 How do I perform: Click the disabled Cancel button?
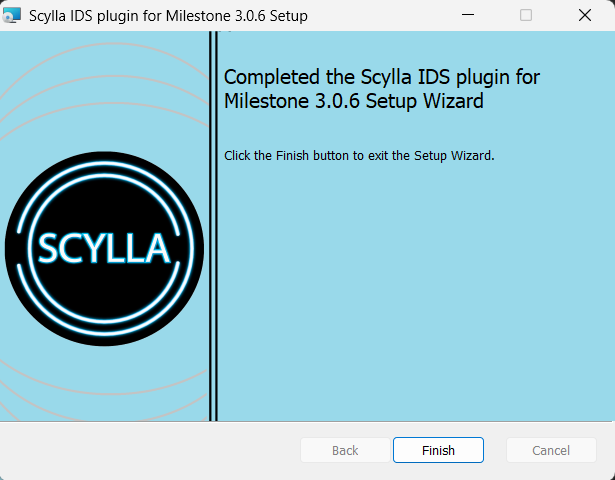[x=551, y=450]
